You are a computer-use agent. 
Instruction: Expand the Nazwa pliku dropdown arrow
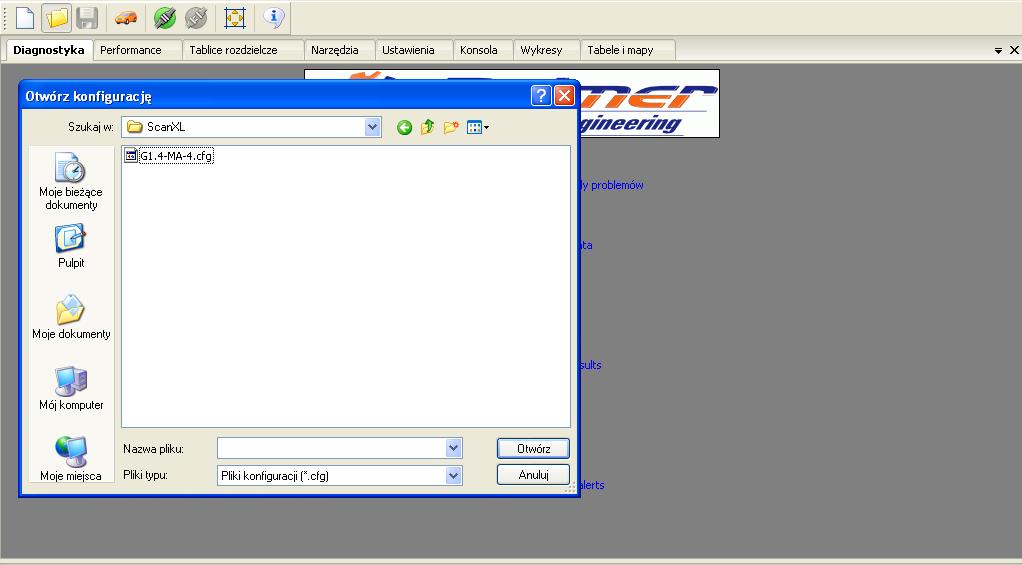454,448
